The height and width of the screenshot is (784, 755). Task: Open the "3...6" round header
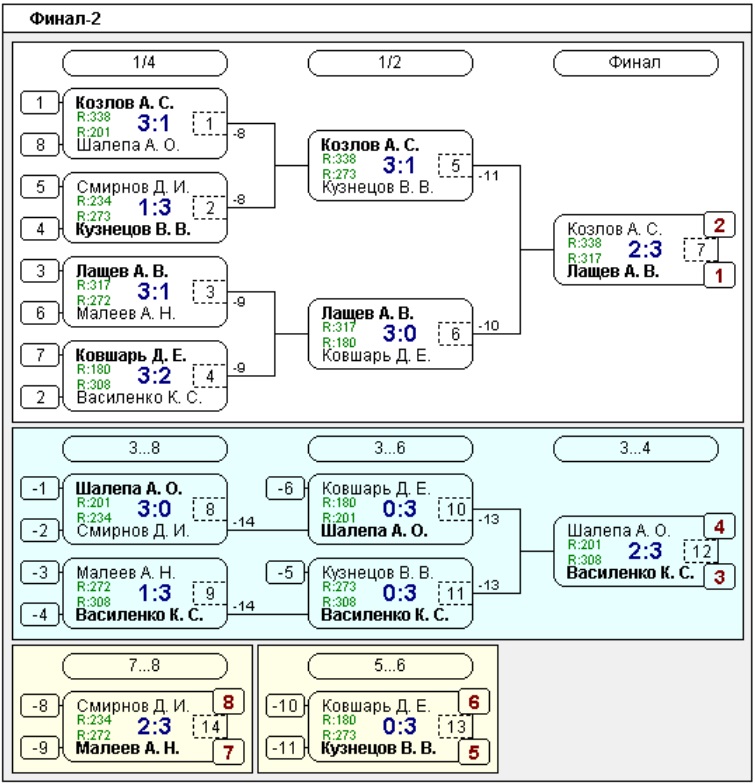390,448
